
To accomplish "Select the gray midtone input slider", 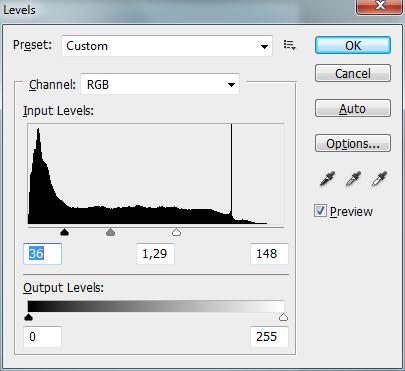I will pos(110,232).
